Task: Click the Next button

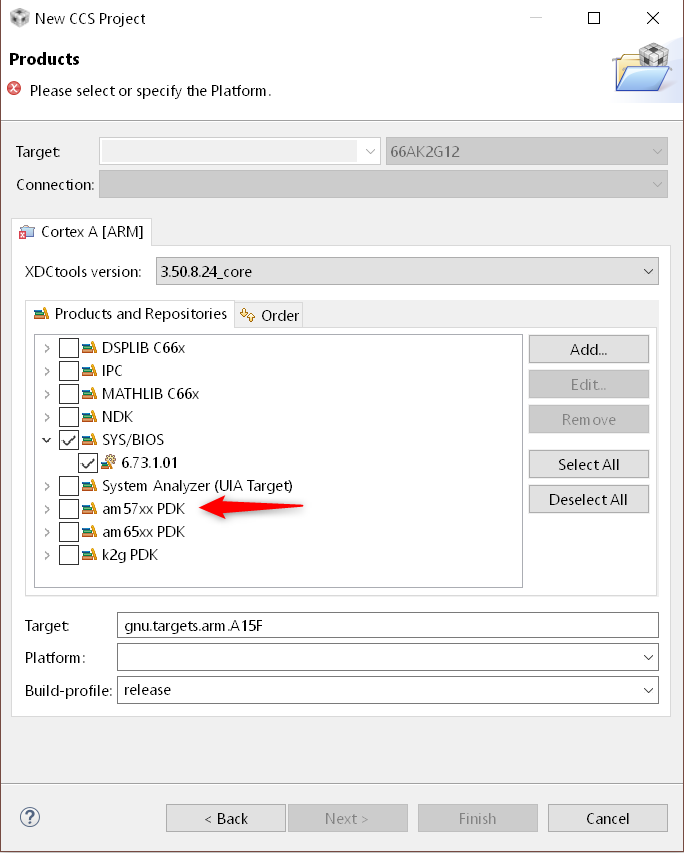Action: click(x=348, y=818)
